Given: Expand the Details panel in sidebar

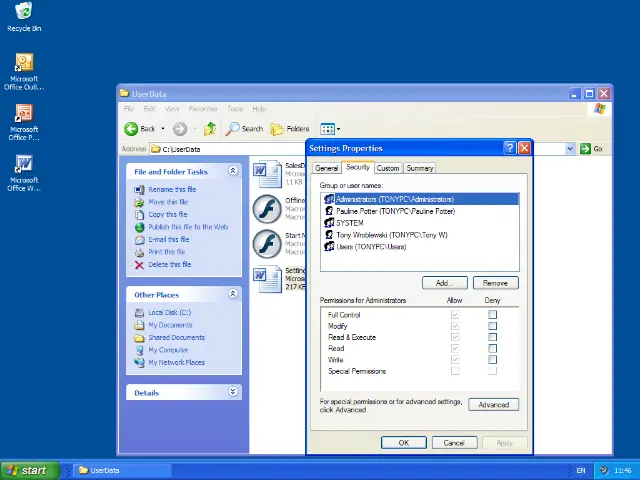Looking at the screenshot, I should pyautogui.click(x=233, y=393).
